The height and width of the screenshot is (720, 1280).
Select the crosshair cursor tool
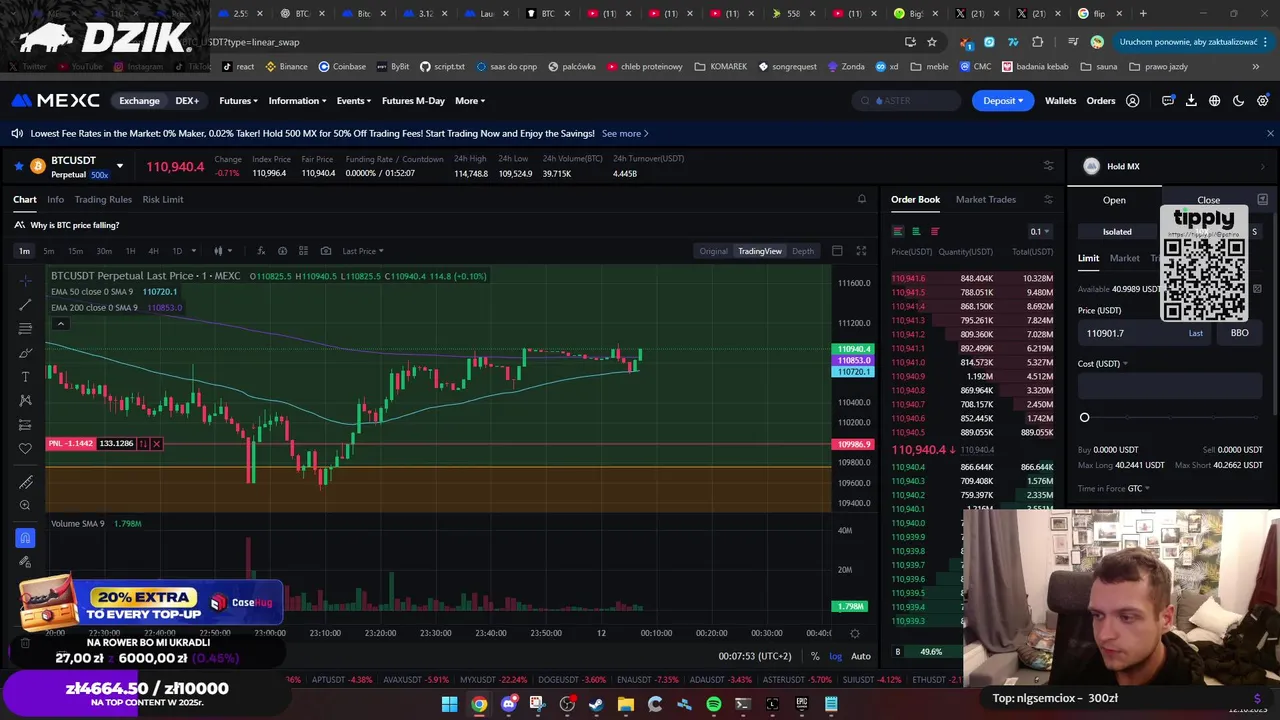[x=25, y=280]
